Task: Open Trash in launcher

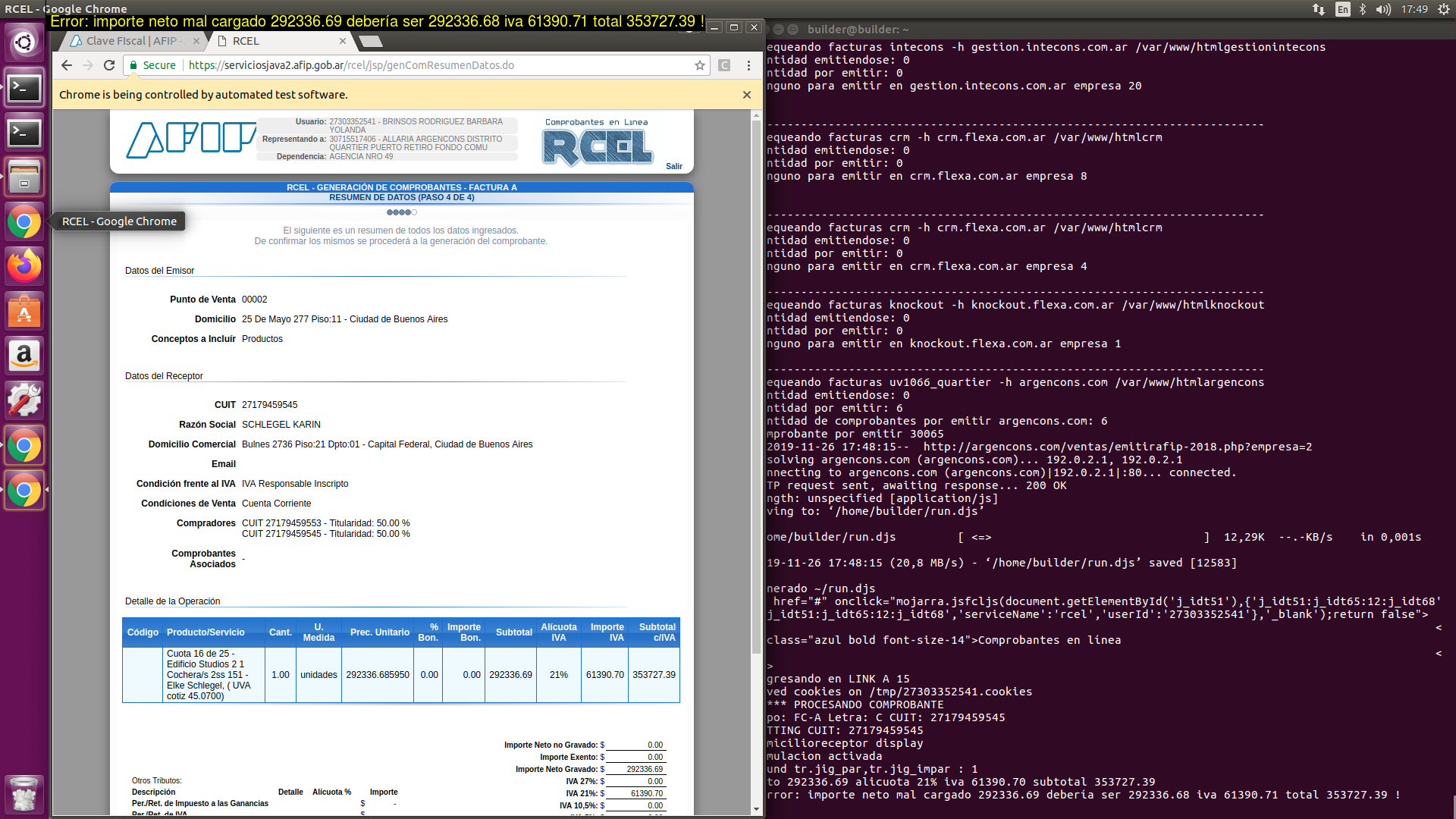Action: tap(24, 794)
